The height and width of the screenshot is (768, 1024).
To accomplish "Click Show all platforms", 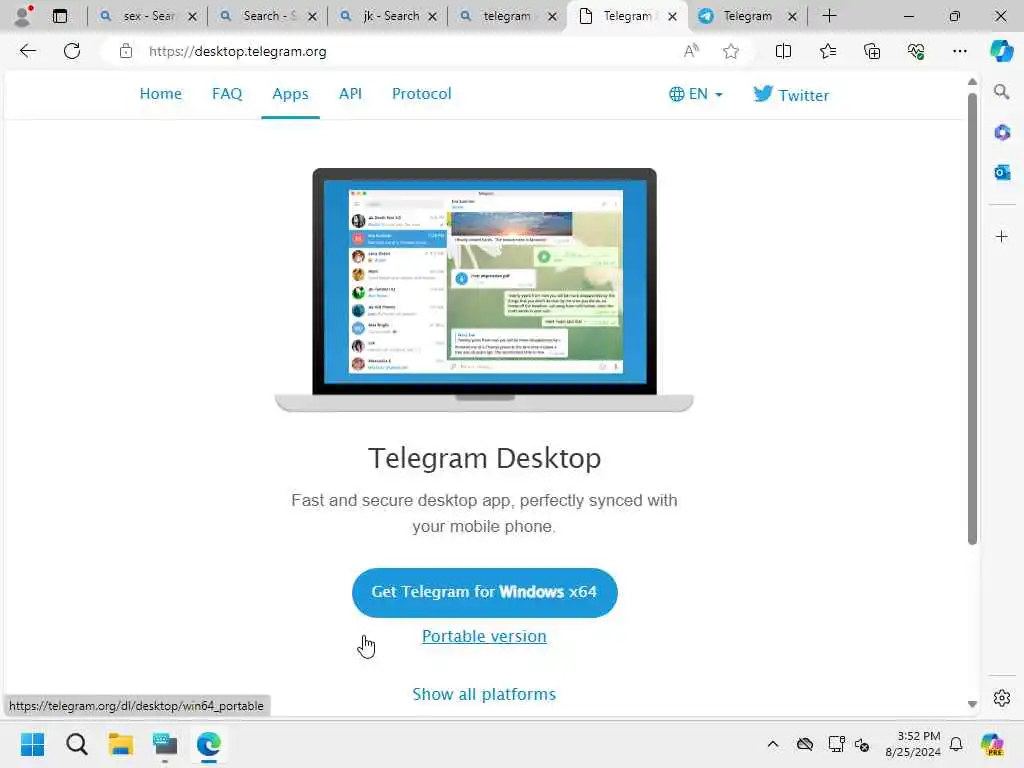I will tap(484, 694).
